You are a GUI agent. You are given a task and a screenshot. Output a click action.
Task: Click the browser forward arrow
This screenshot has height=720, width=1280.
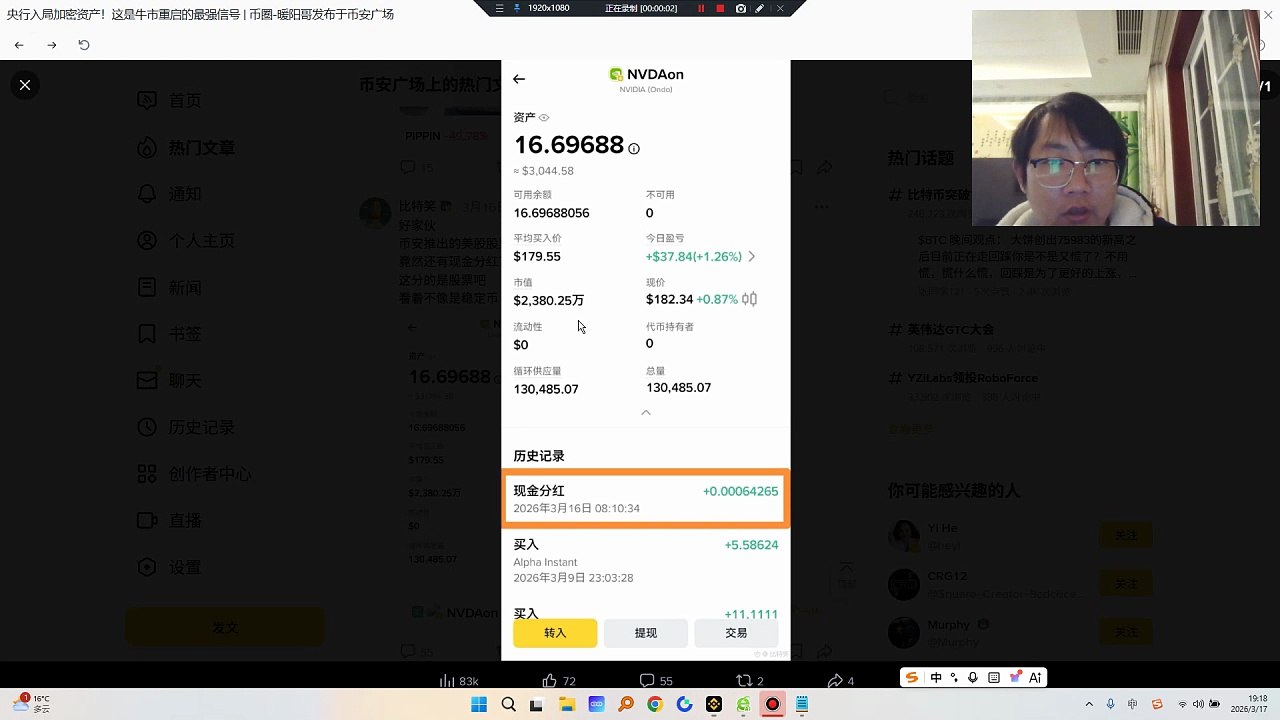point(52,45)
